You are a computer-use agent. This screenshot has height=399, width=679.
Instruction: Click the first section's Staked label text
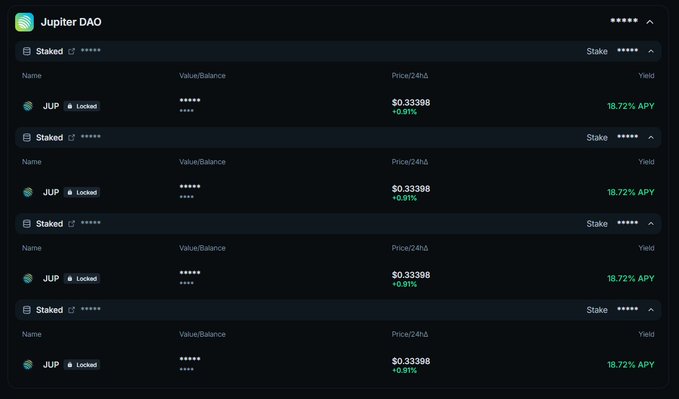pos(49,51)
